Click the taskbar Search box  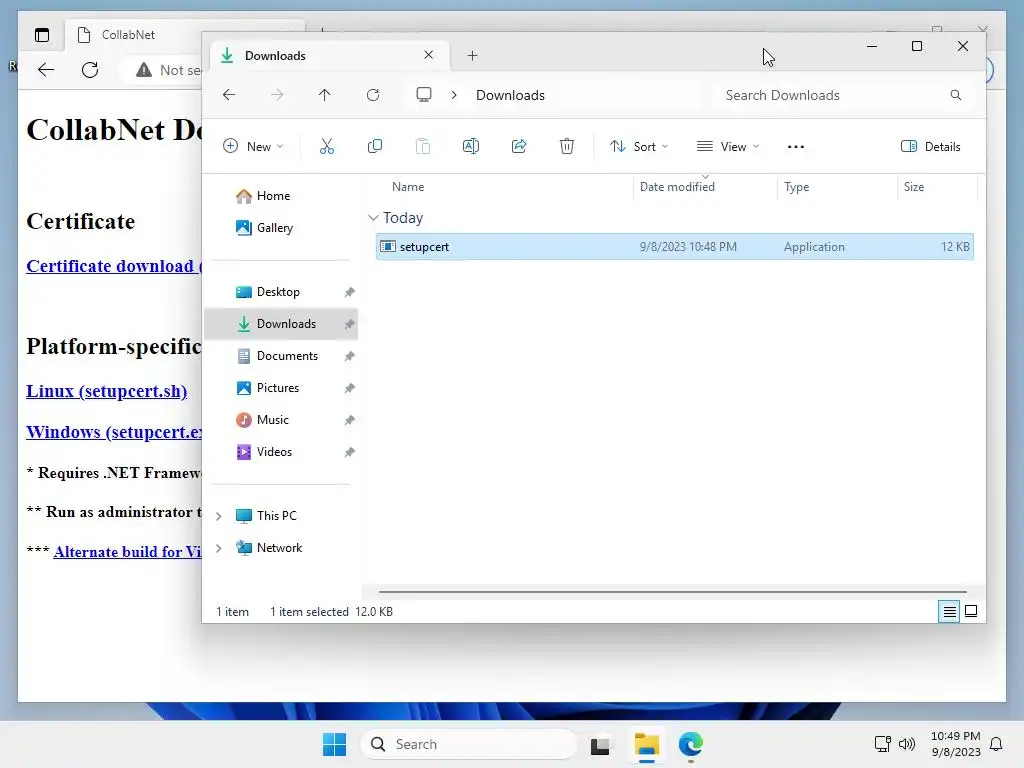click(469, 744)
